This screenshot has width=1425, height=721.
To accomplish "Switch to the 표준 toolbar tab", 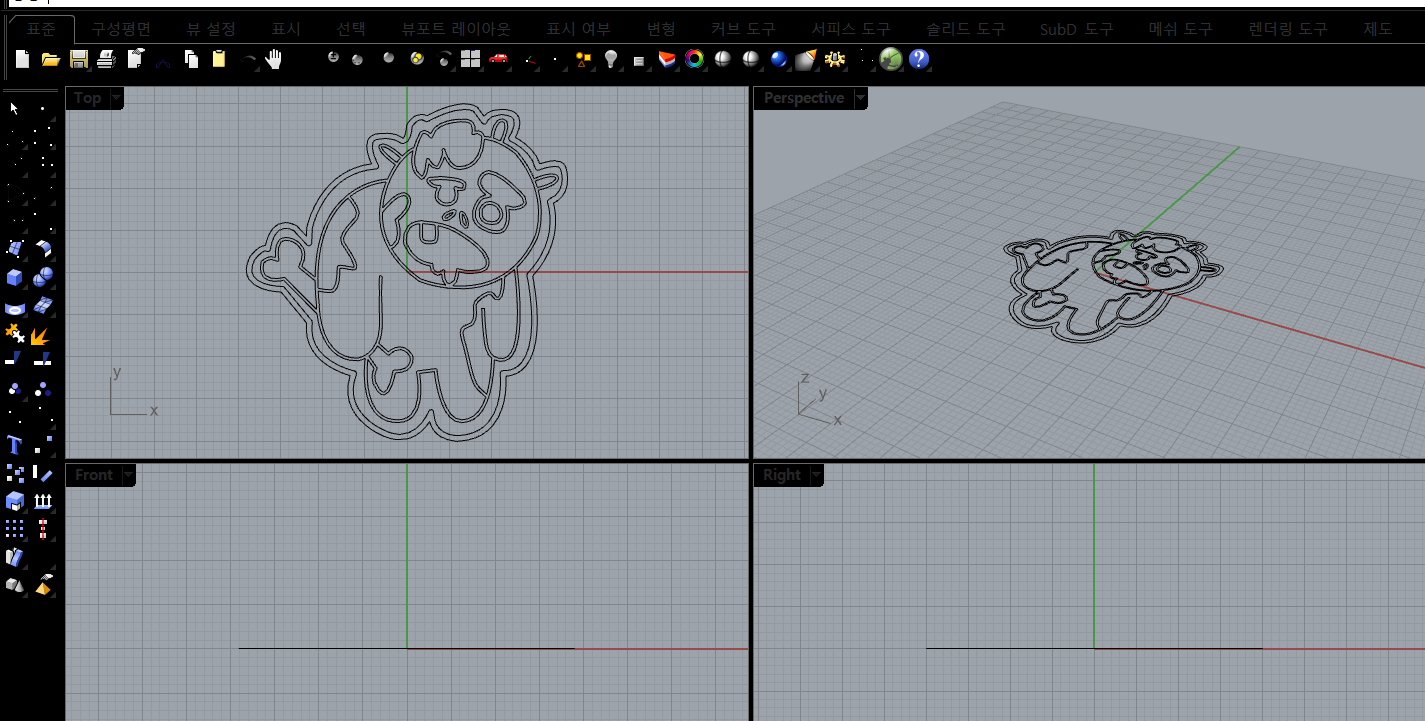I will click(42, 29).
